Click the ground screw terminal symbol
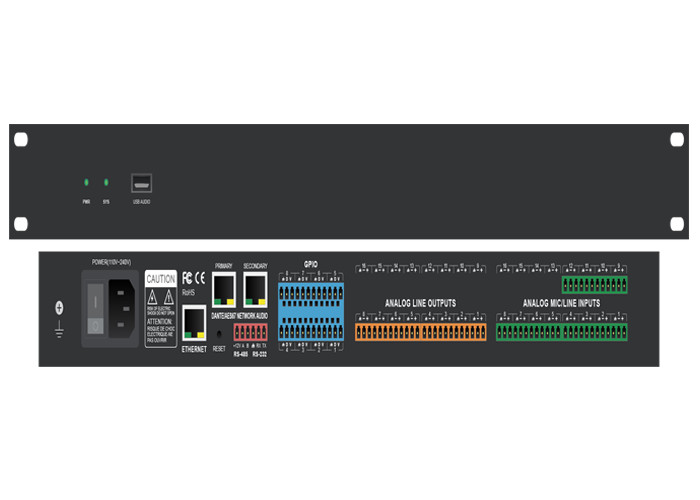The height and width of the screenshot is (500, 700). (58, 309)
